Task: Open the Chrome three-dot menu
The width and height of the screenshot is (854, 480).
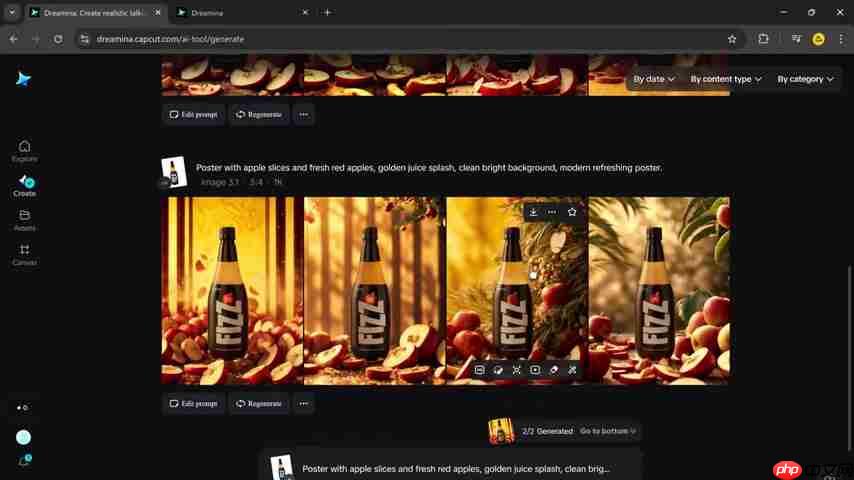Action: pyautogui.click(x=841, y=39)
